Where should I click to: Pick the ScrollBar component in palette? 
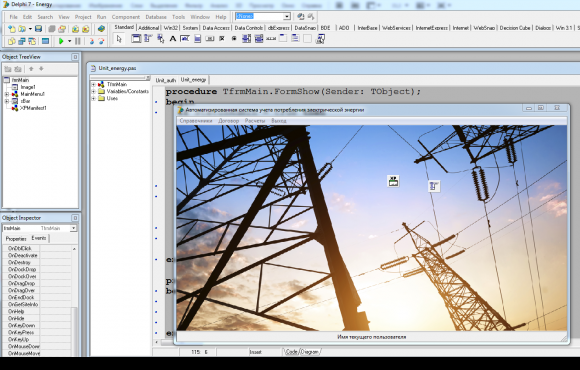(x=271, y=38)
